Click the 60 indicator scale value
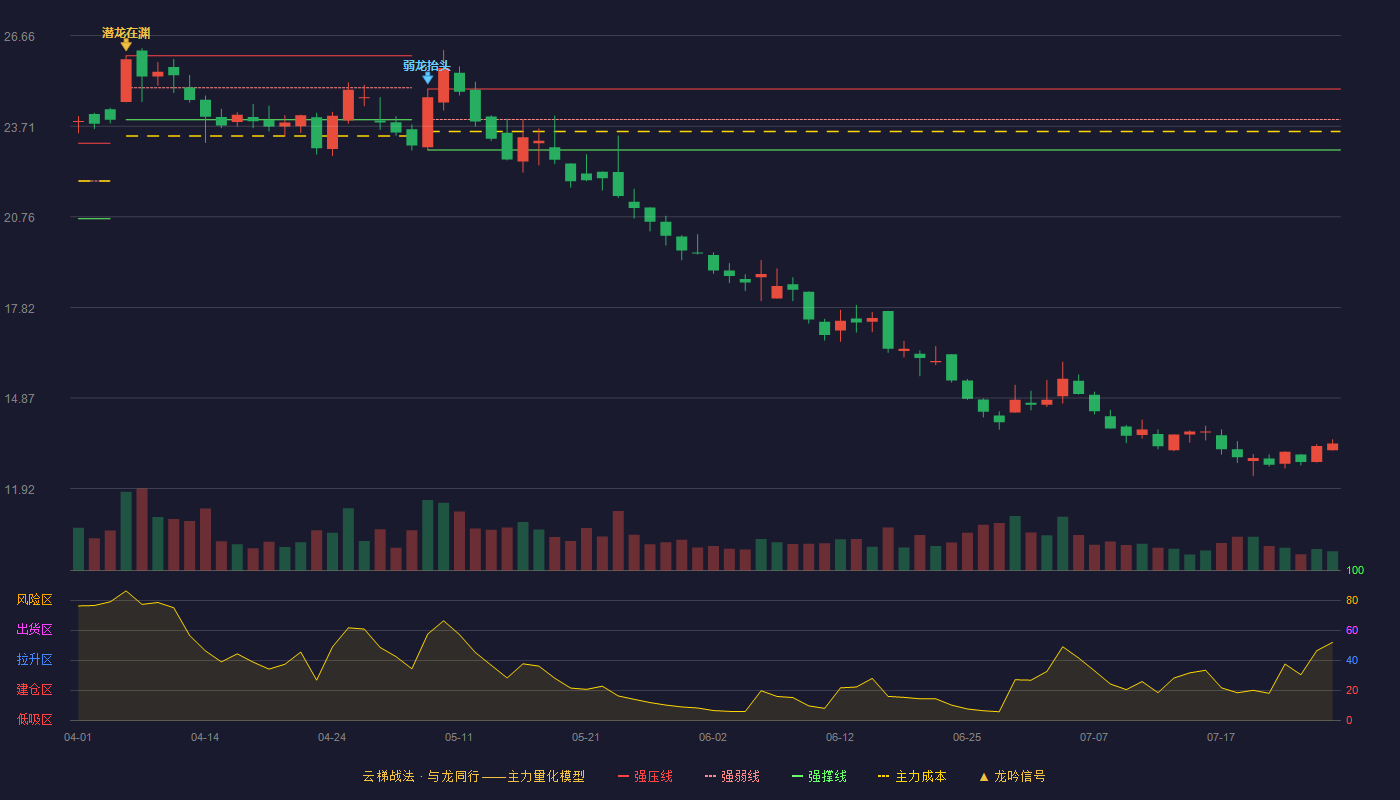The image size is (1400, 800). pyautogui.click(x=1352, y=630)
